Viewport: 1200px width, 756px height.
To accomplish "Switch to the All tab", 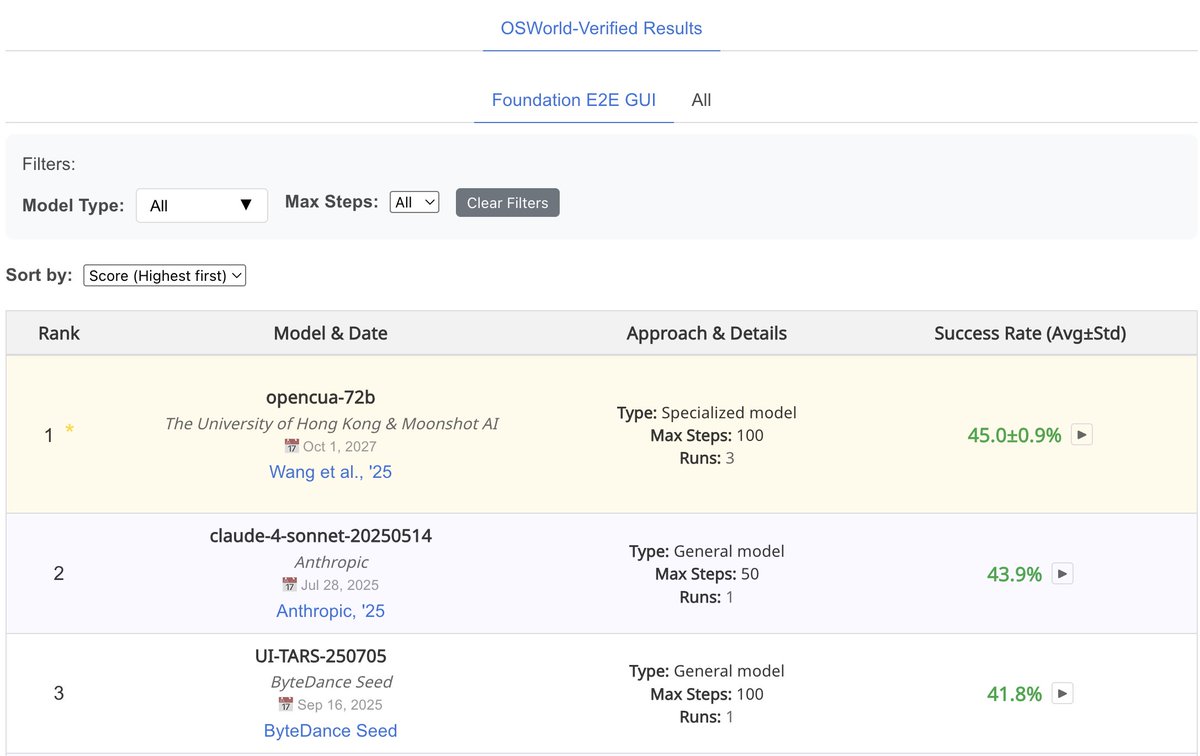I will click(x=701, y=100).
